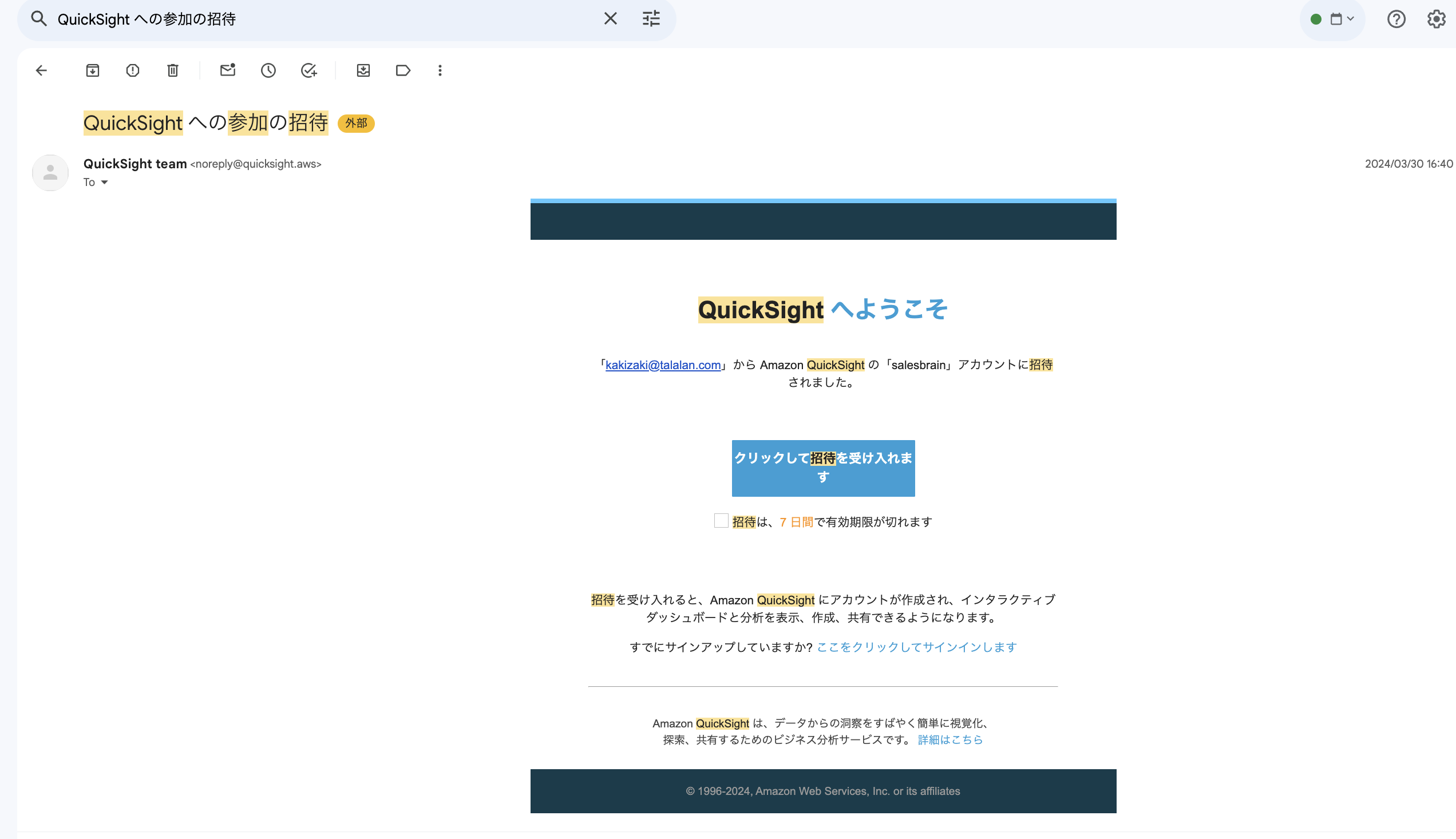Clear the search query with the X icon
Screen dimensions: 1456x839
[610, 19]
